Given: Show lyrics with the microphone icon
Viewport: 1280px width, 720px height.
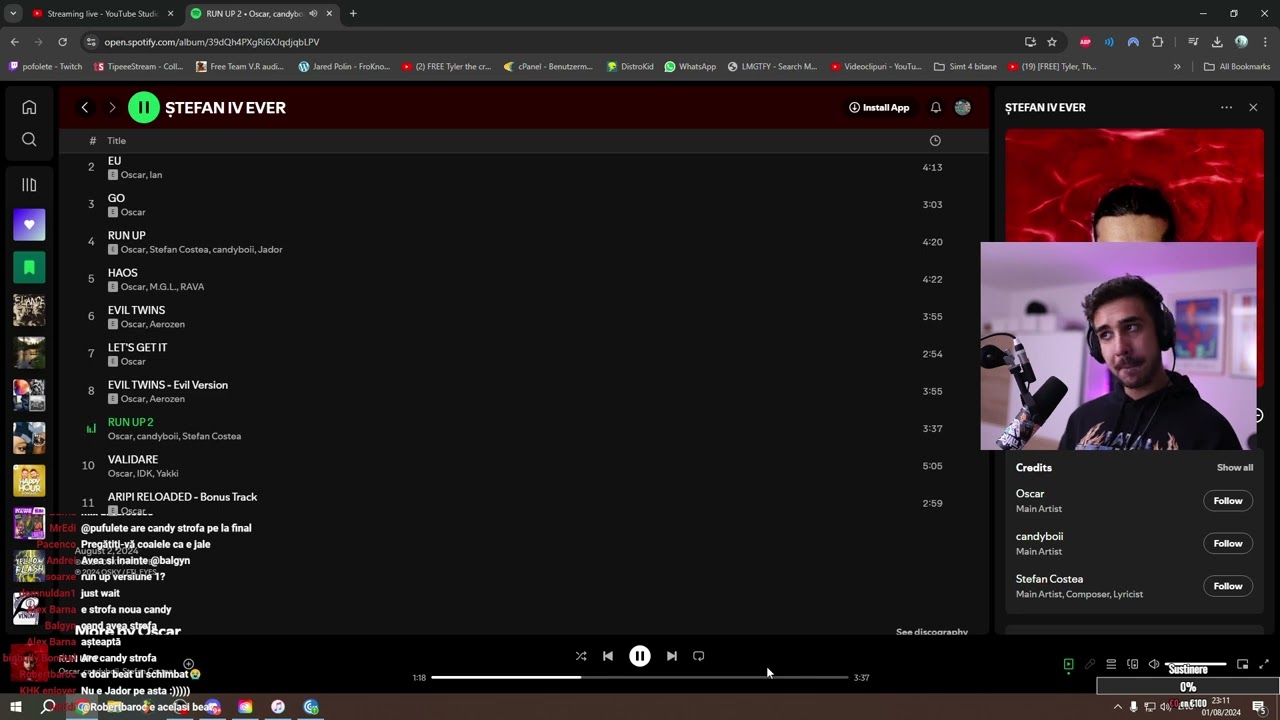Looking at the screenshot, I should click(1090, 664).
